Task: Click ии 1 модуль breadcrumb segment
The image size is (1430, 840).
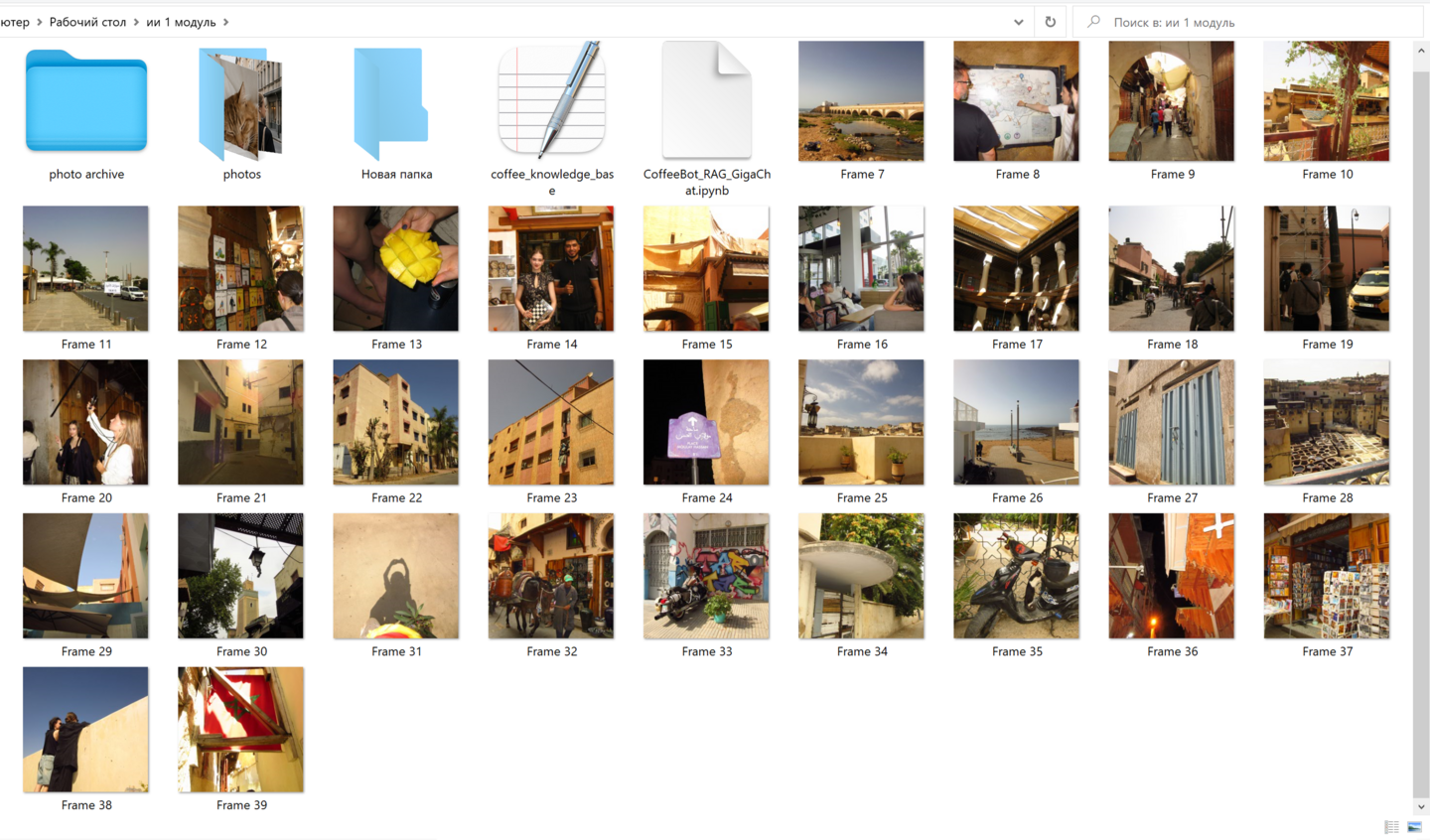Action: point(181,22)
